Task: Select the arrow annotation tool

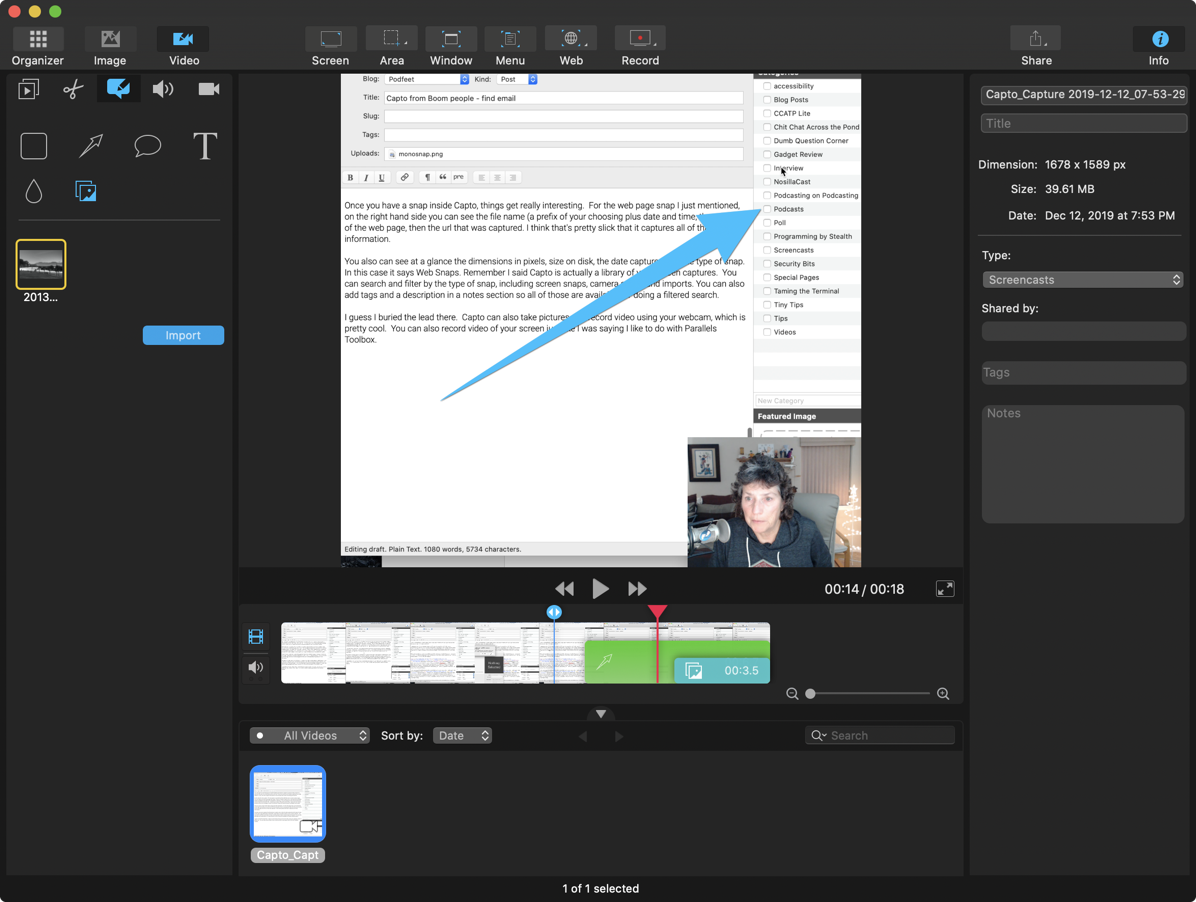Action: [91, 146]
